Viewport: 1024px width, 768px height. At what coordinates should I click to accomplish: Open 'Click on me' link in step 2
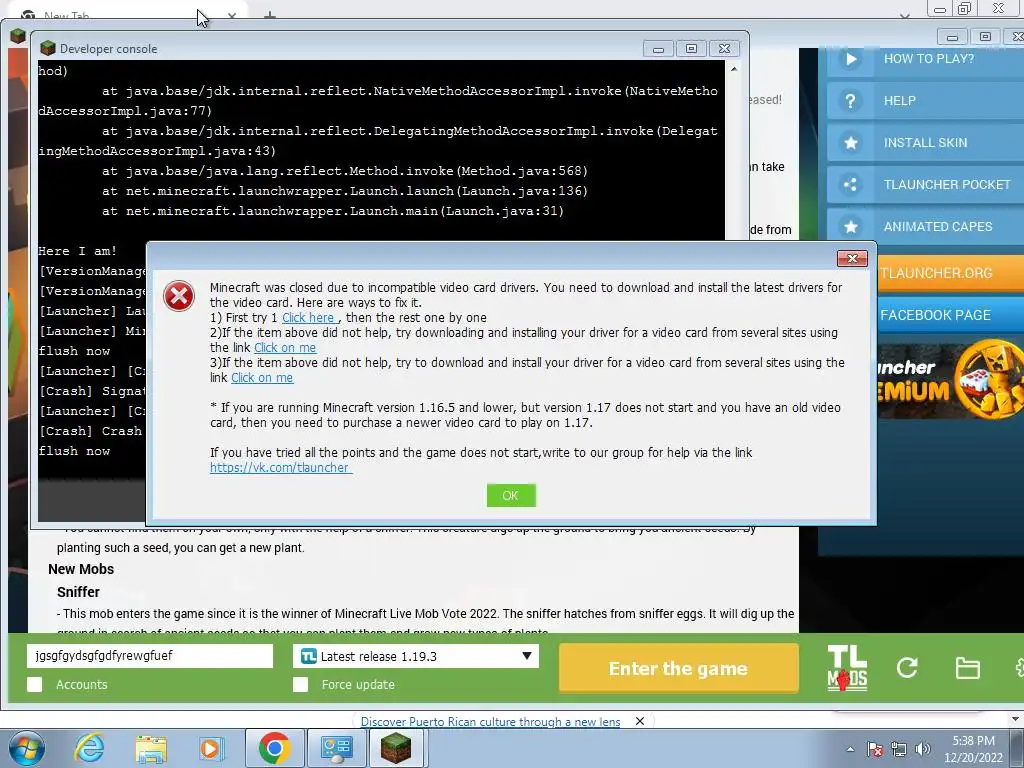(285, 348)
